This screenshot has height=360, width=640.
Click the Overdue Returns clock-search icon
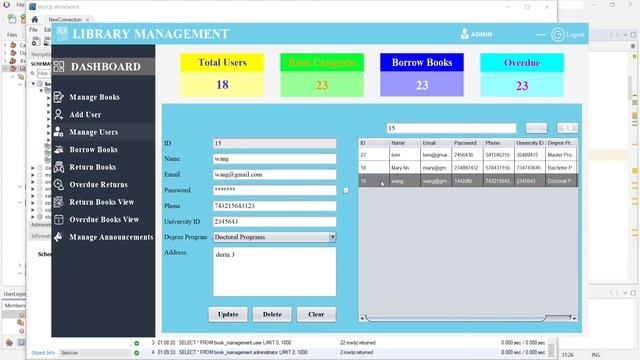coord(59,184)
